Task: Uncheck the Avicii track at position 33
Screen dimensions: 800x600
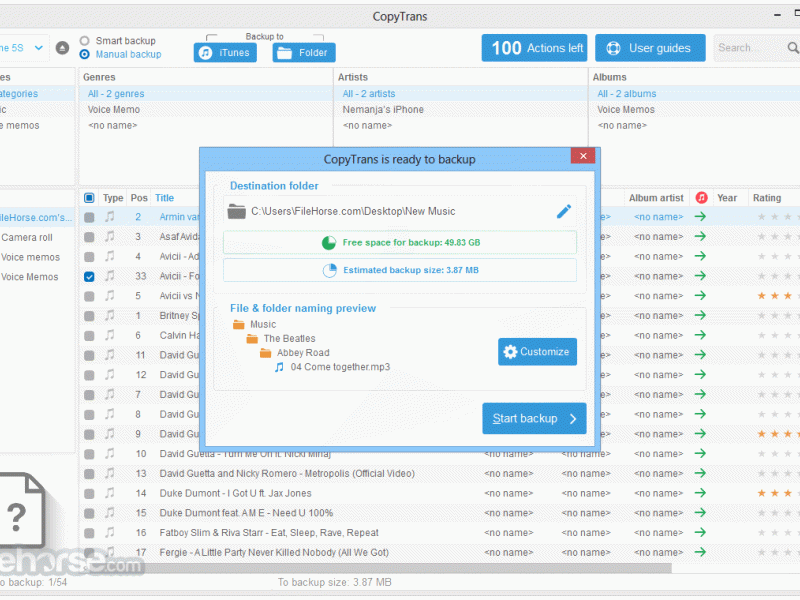Action: pyautogui.click(x=89, y=277)
